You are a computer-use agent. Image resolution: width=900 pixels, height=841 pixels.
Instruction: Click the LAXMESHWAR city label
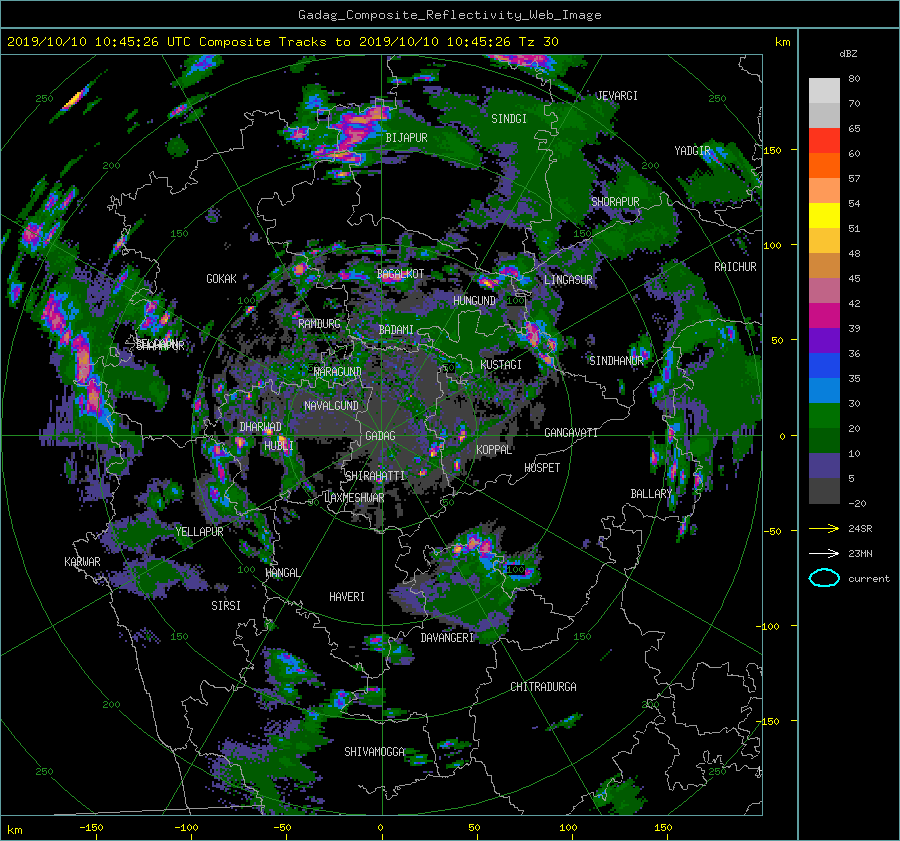(354, 498)
